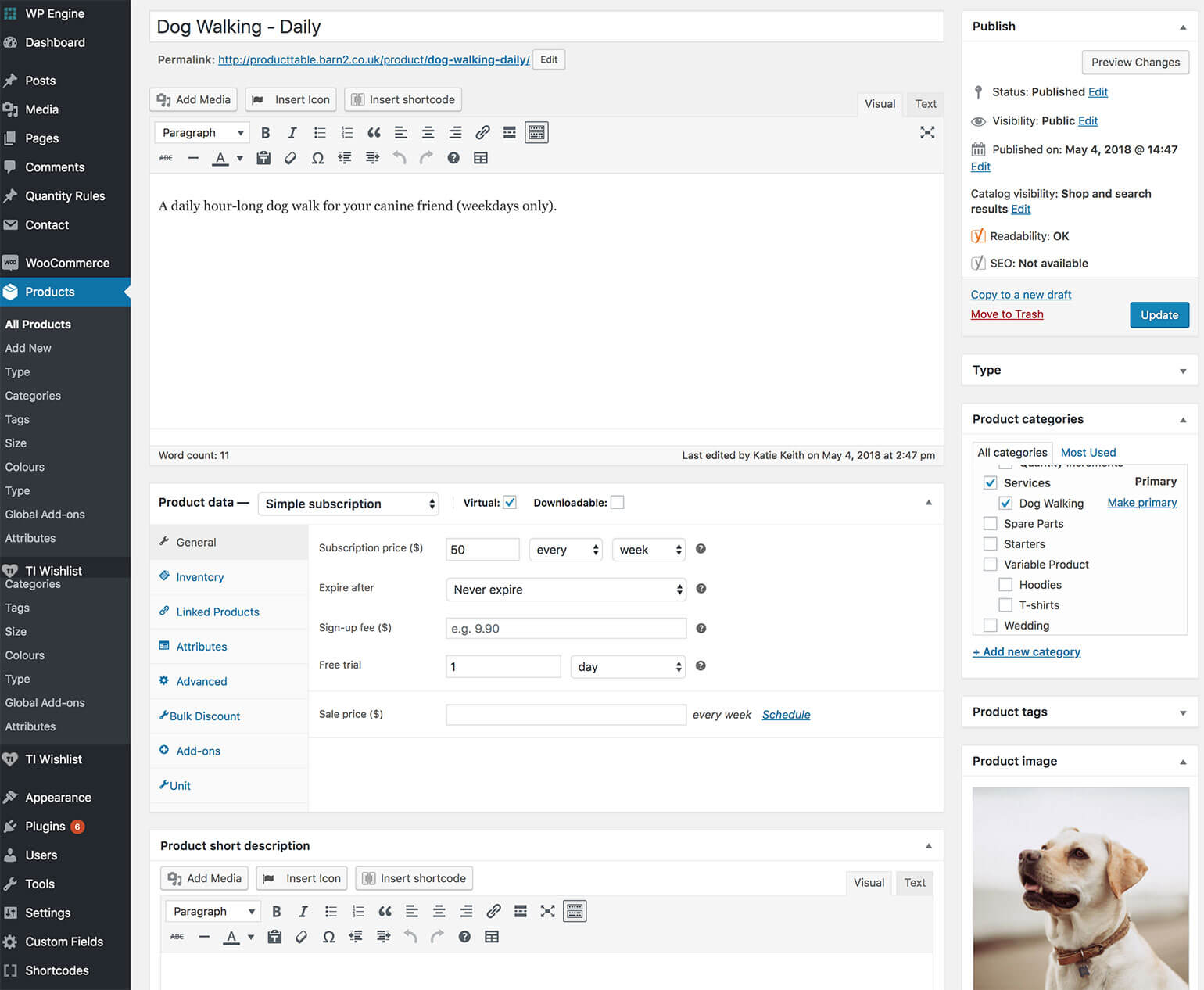Switch to the Inventory product data tab
This screenshot has height=990, width=1204.
click(x=200, y=577)
